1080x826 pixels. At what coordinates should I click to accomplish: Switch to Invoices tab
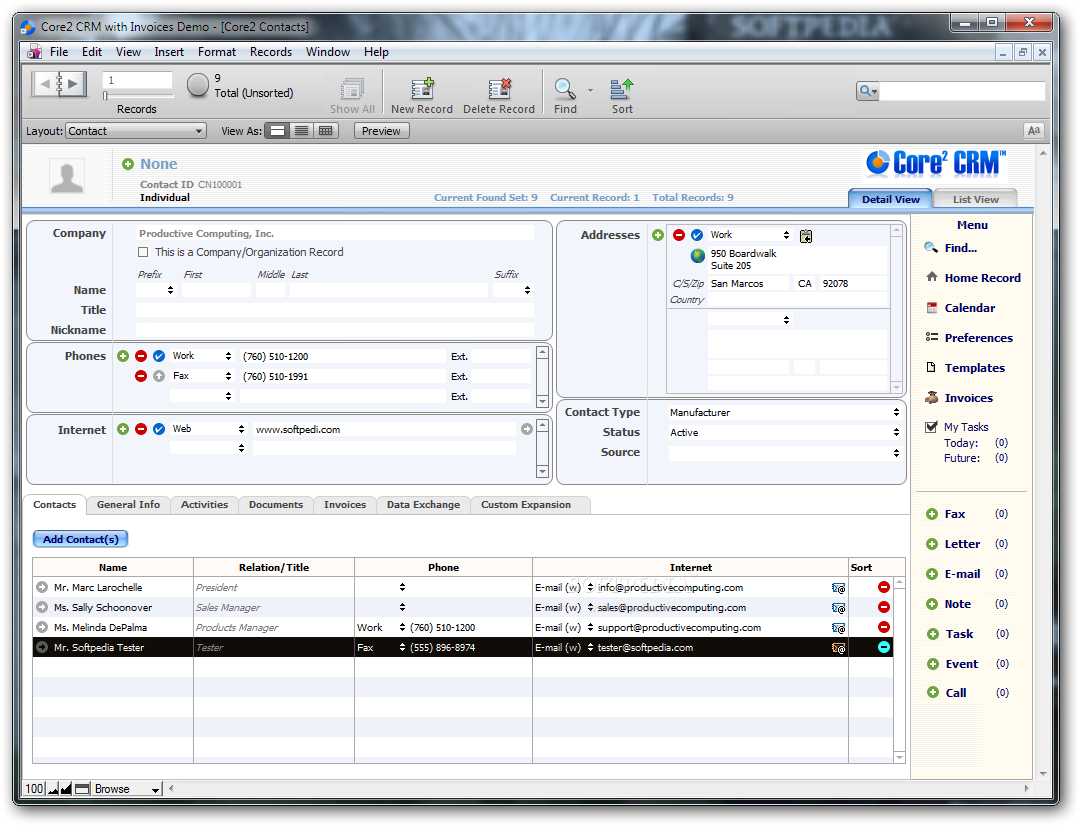345,505
